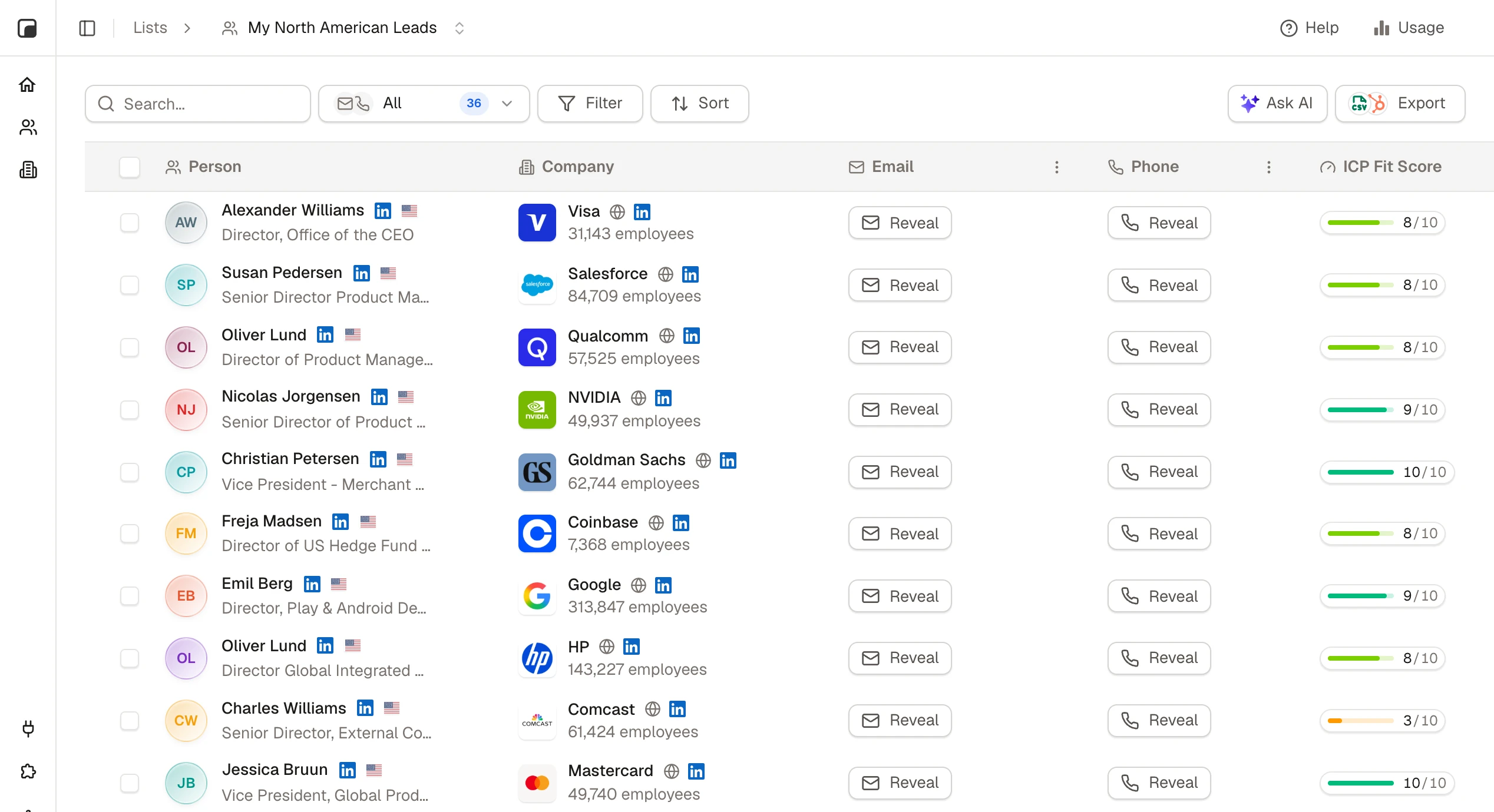The width and height of the screenshot is (1494, 812).
Task: Click the app logo icon
Action: [x=27, y=28]
